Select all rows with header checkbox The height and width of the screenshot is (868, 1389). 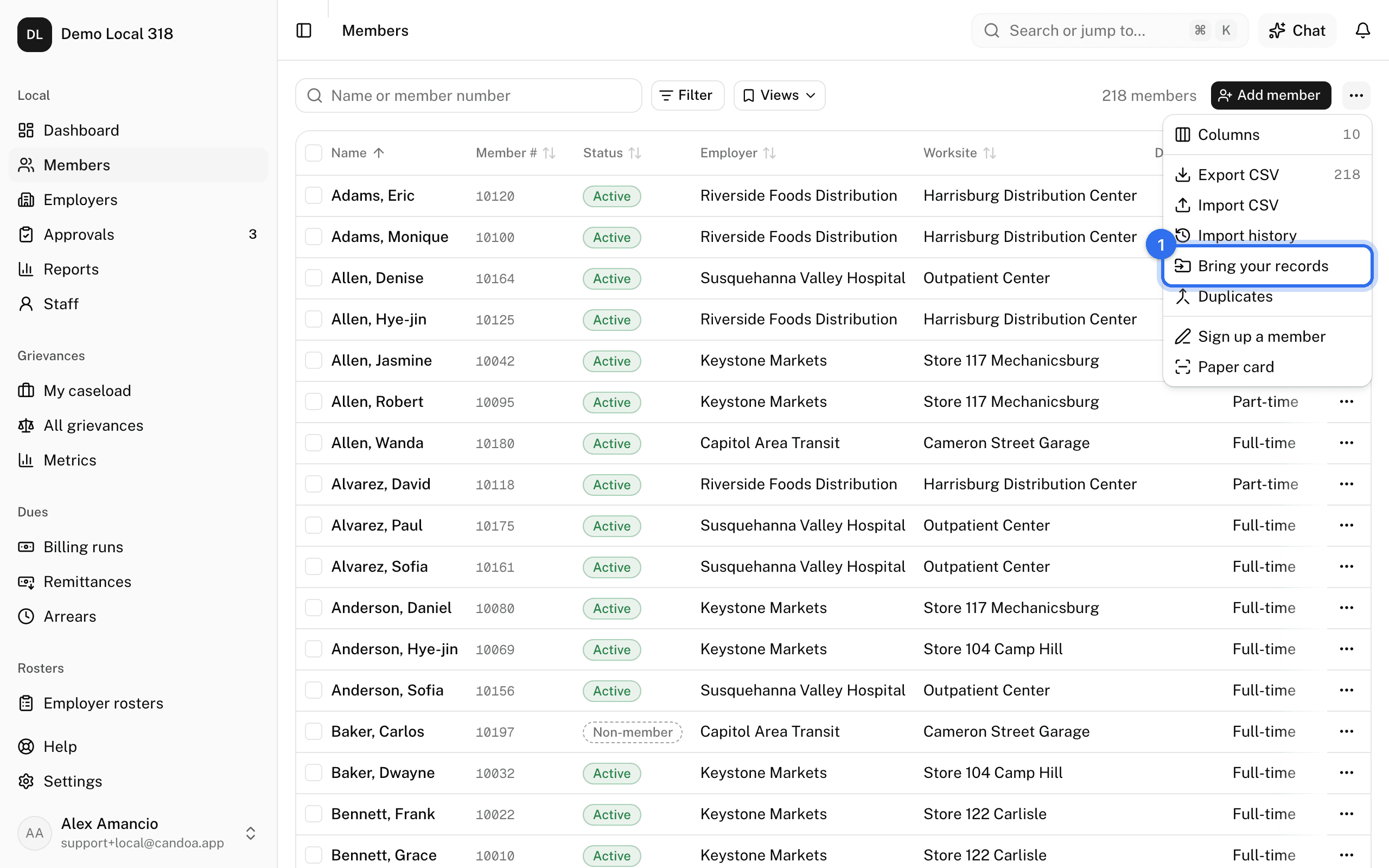point(314,152)
